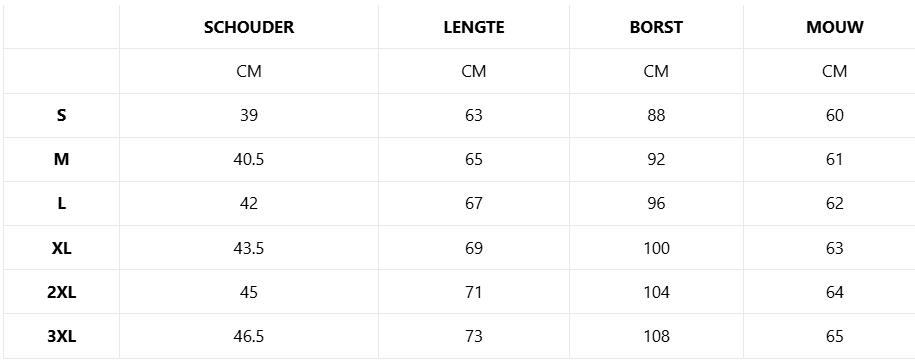The width and height of the screenshot is (915, 364).
Task: Select the L size row label
Action: coord(61,204)
